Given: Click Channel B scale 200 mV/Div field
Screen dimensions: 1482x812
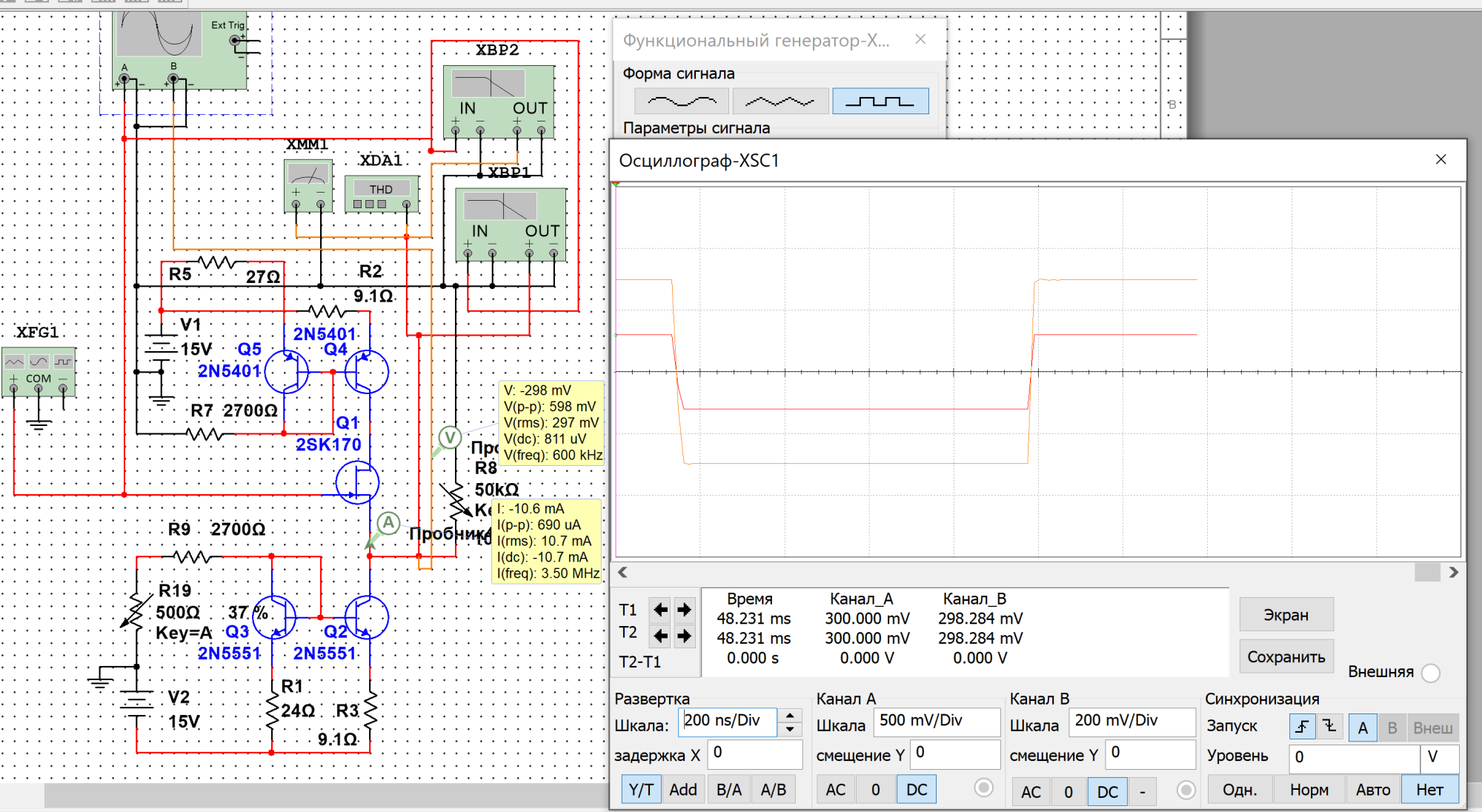Looking at the screenshot, I should point(1132,721).
